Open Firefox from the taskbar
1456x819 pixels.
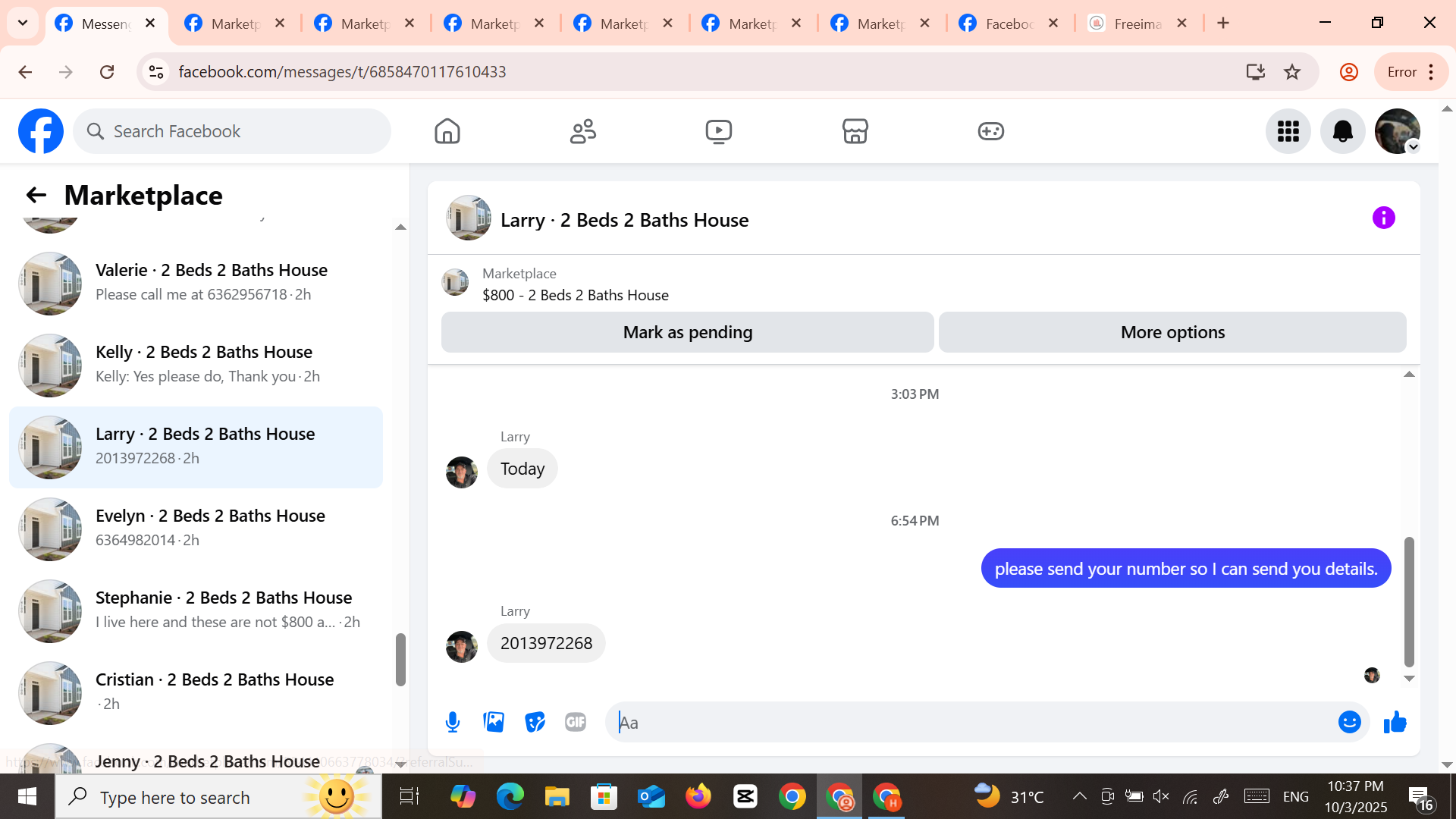[x=698, y=796]
